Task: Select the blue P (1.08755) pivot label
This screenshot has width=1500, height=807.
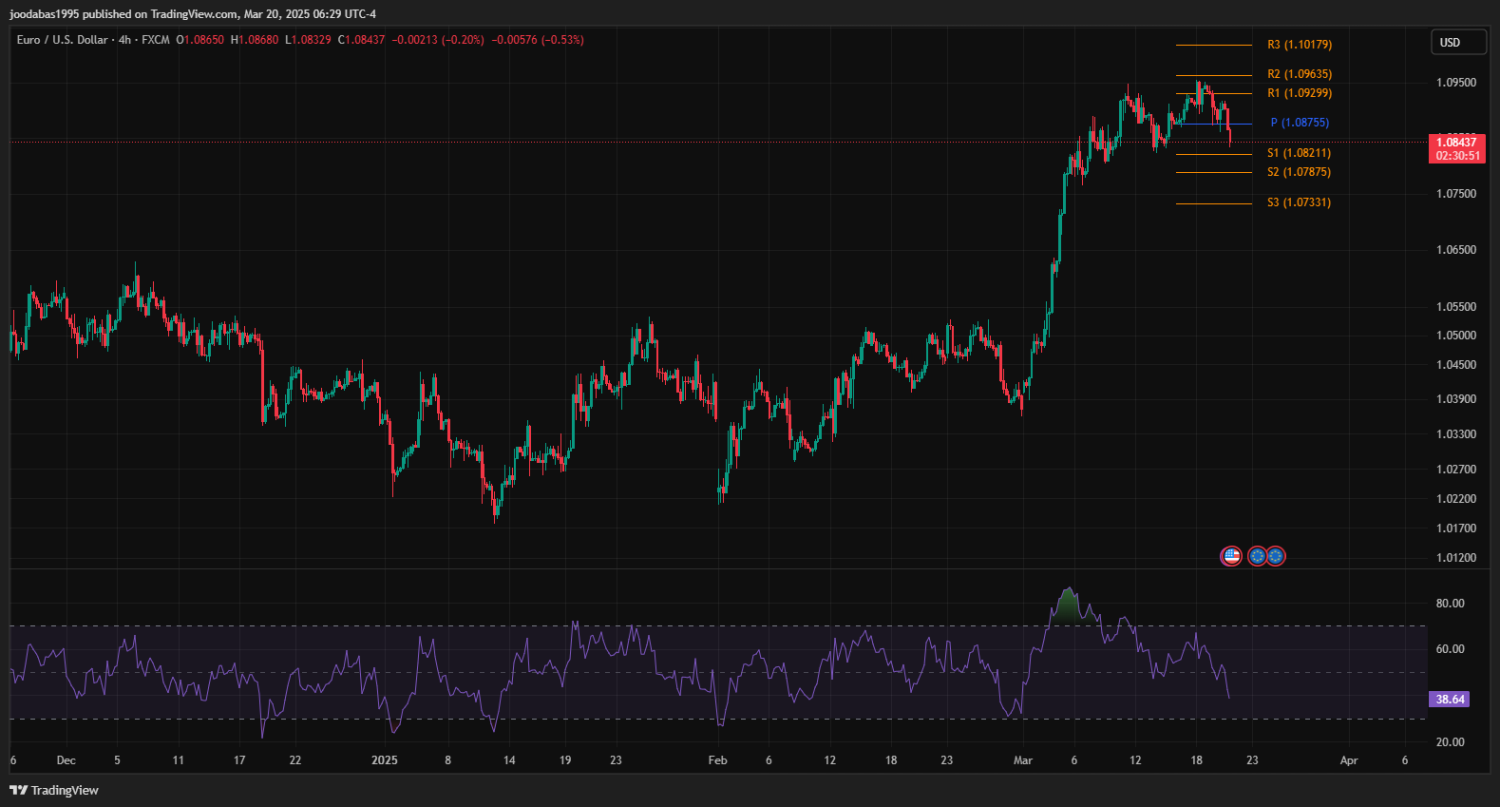Action: 1299,123
